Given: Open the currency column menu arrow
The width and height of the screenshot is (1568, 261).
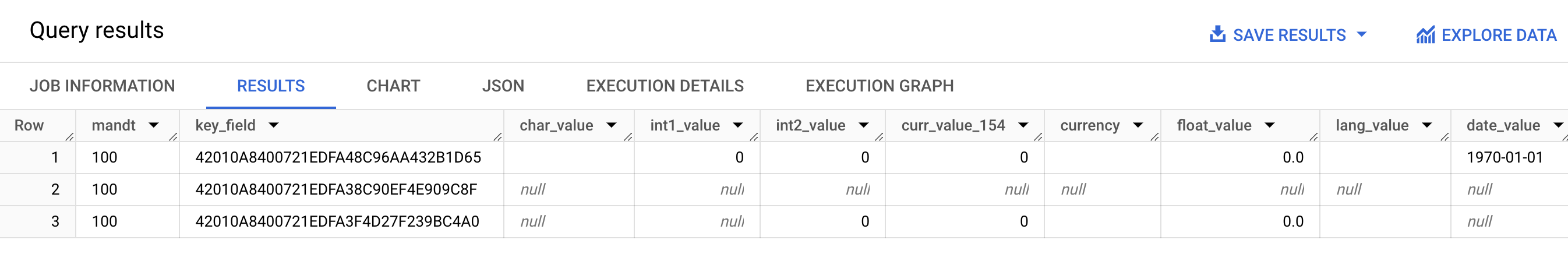Looking at the screenshot, I should pos(1138,125).
